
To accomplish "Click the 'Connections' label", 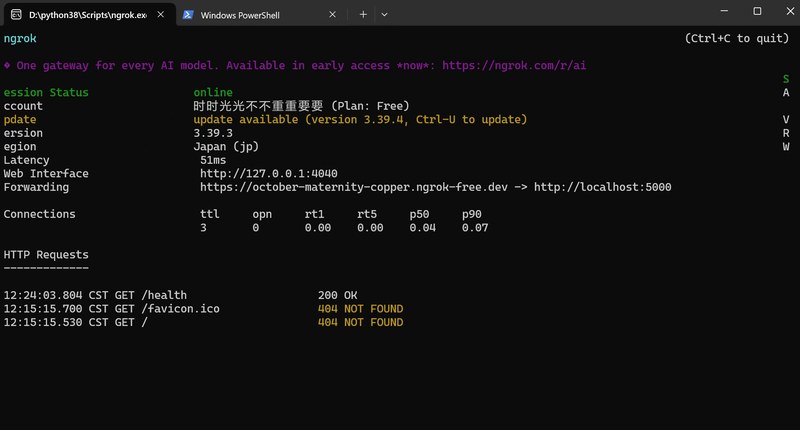I will coord(39,214).
